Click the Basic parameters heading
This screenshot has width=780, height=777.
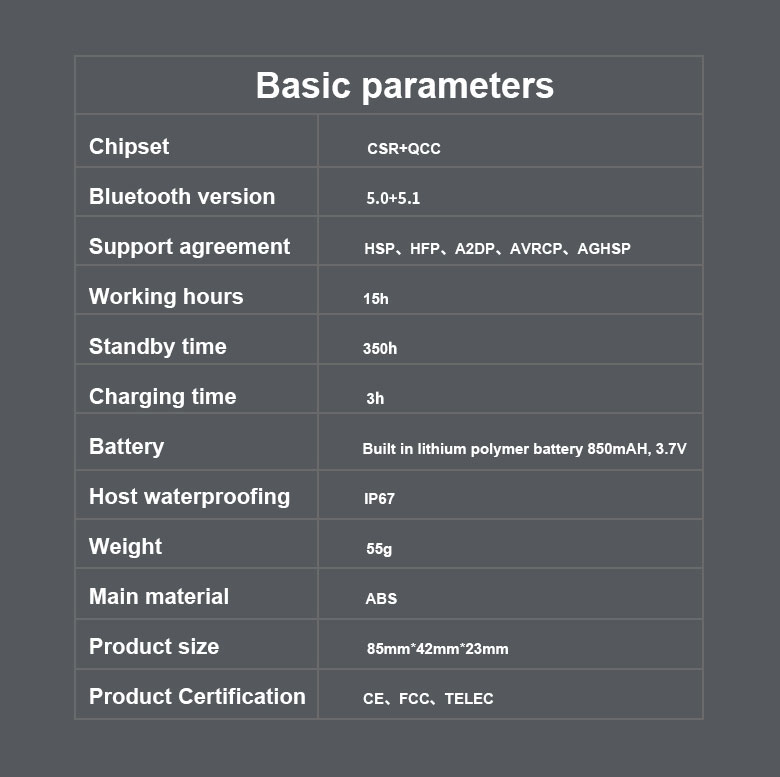click(404, 86)
